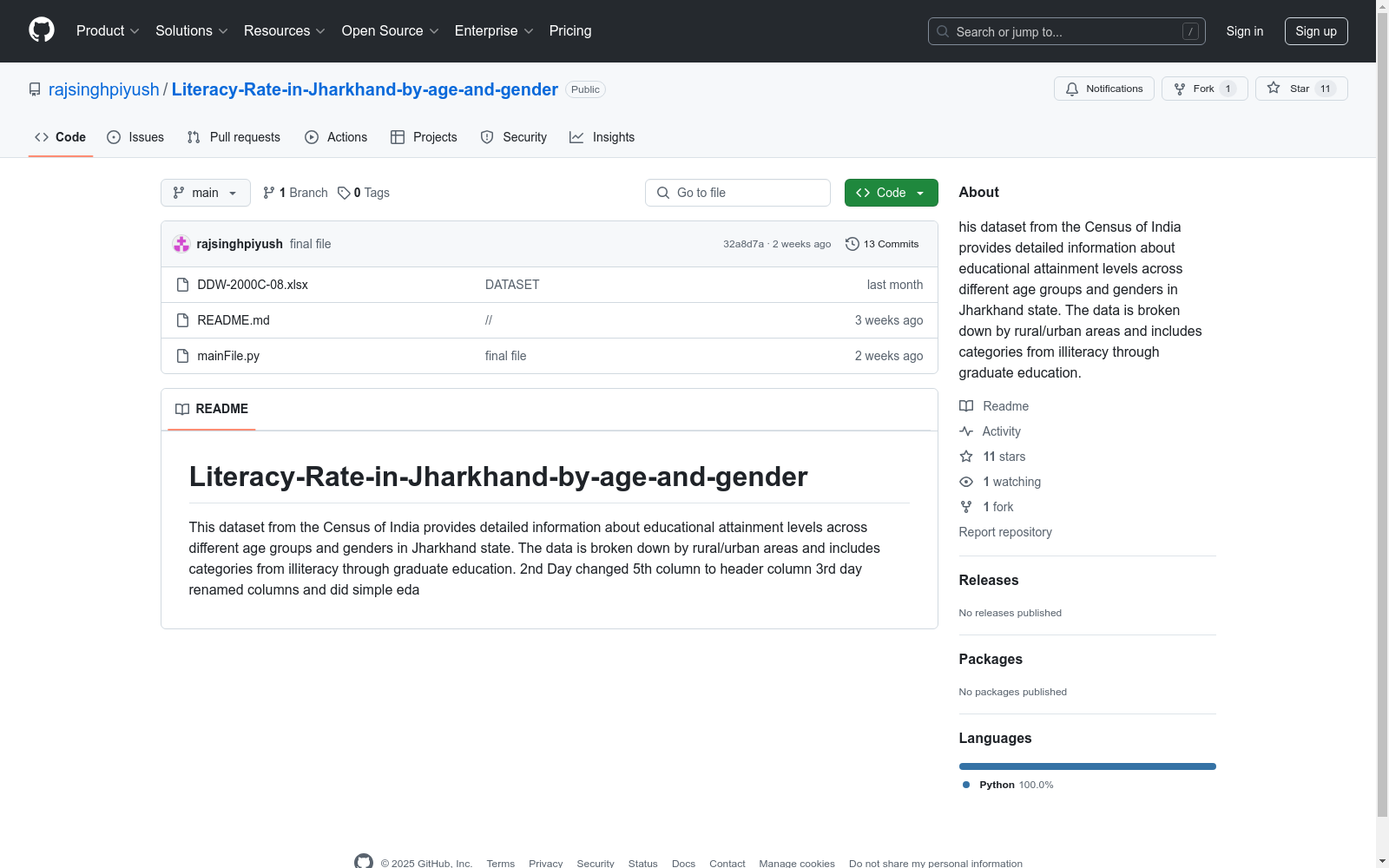Click the footer Terms link
Screen dimensions: 1389x868
pos(501,864)
